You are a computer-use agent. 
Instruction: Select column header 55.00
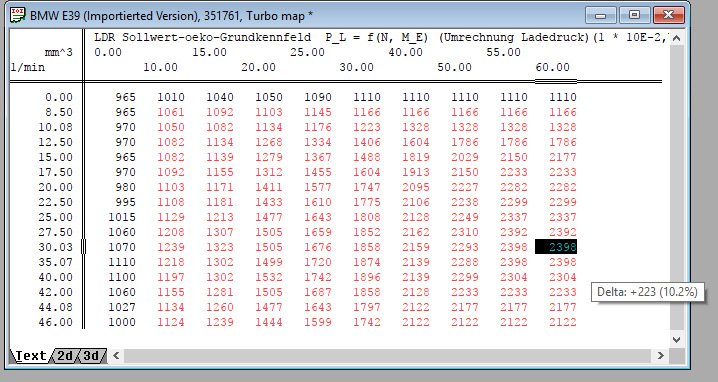(x=503, y=52)
